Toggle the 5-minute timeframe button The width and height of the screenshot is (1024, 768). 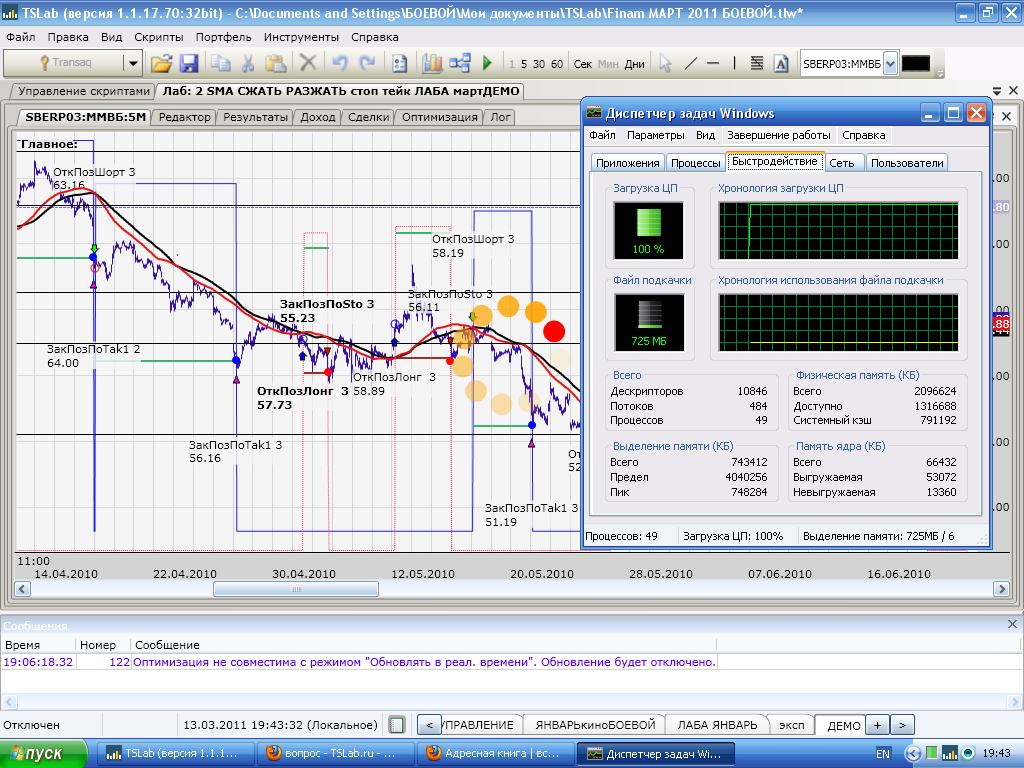click(523, 64)
